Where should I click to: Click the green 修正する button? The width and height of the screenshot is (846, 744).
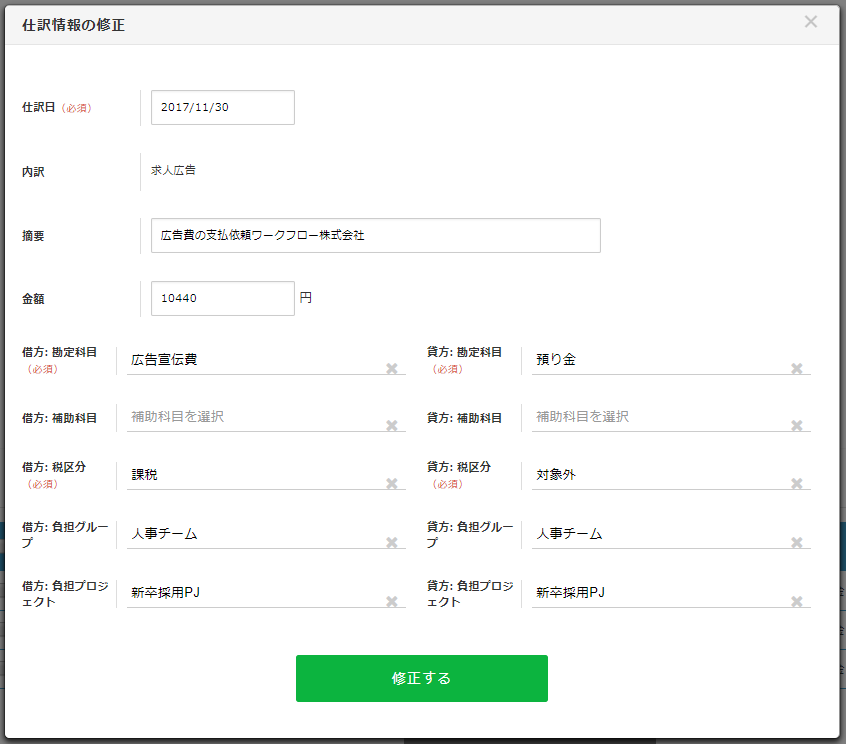(421, 678)
